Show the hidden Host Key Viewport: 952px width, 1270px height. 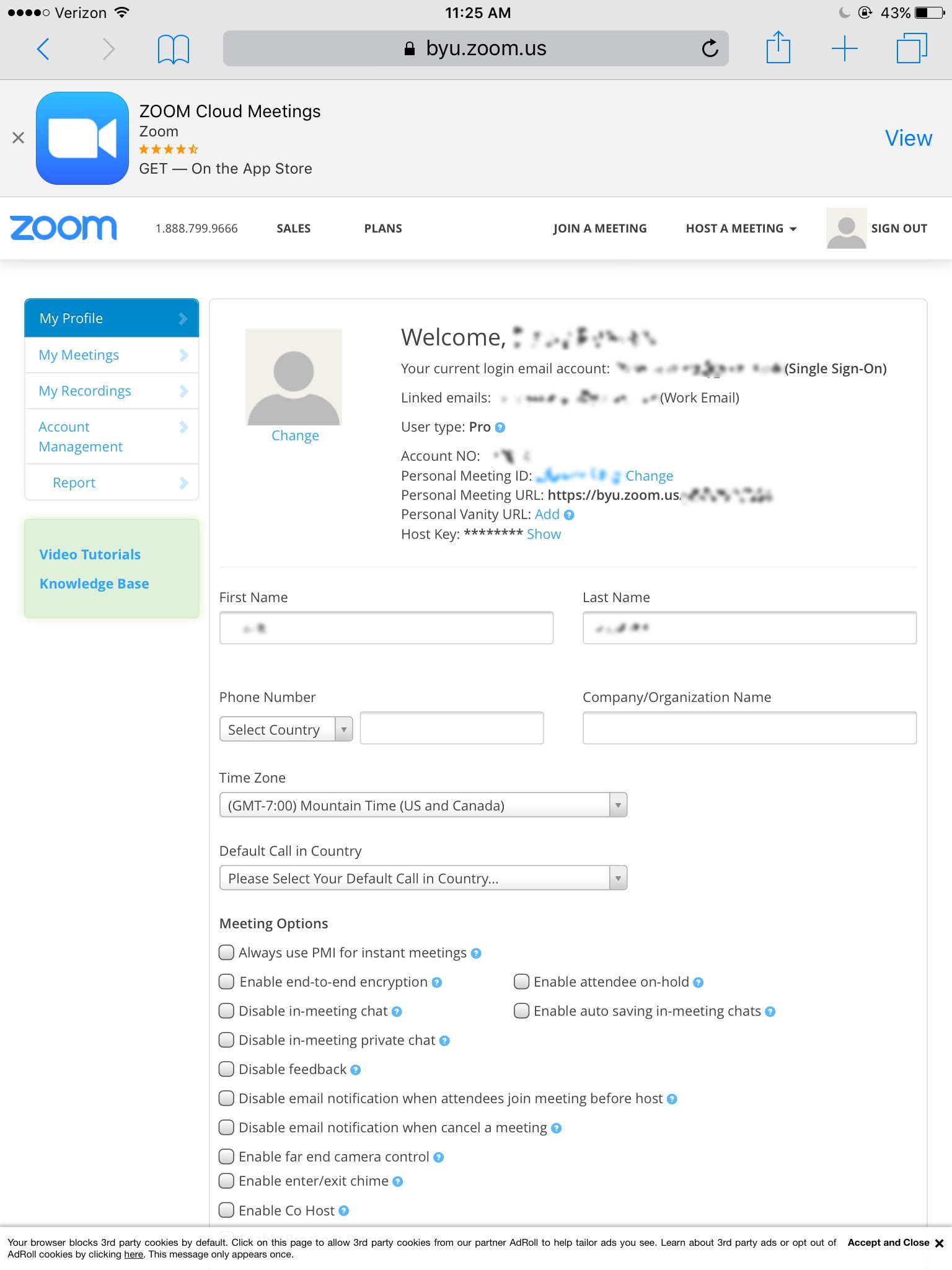(x=544, y=534)
